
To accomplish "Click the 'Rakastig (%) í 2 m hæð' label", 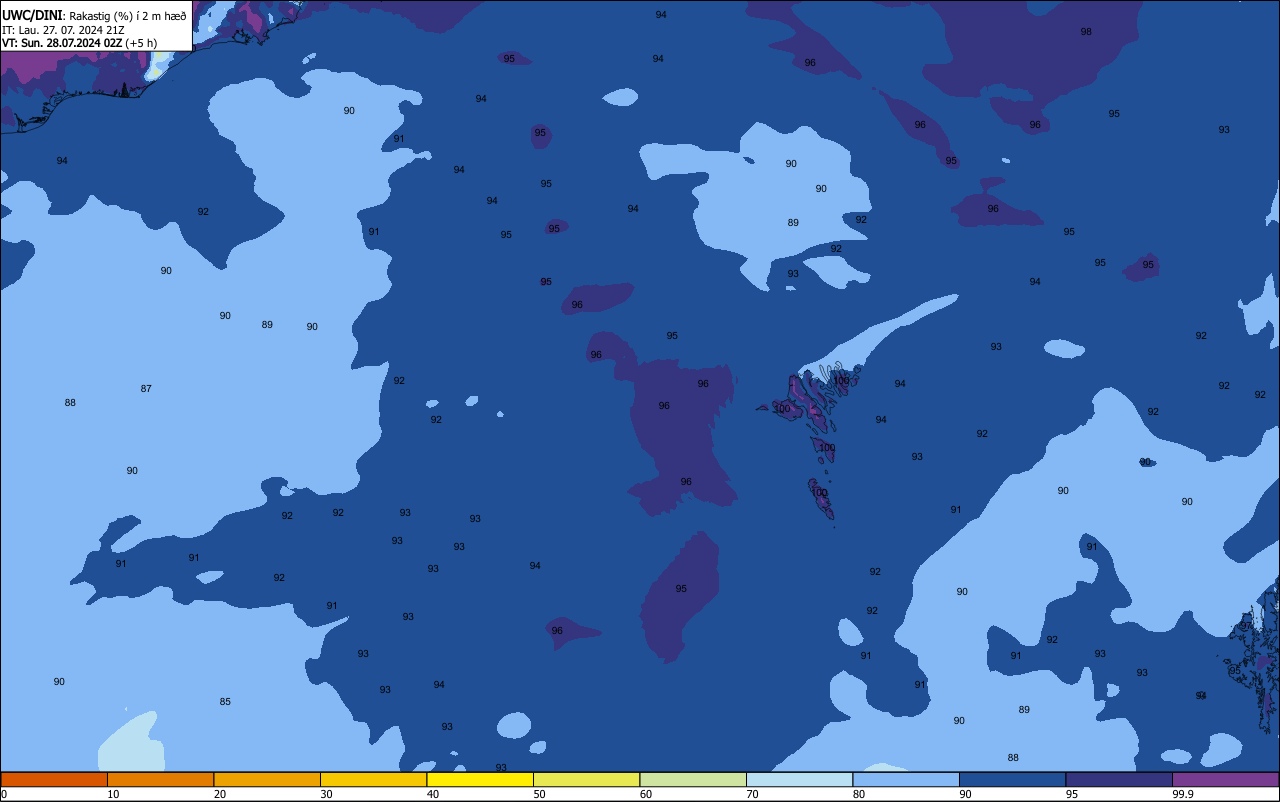I will [128, 16].
